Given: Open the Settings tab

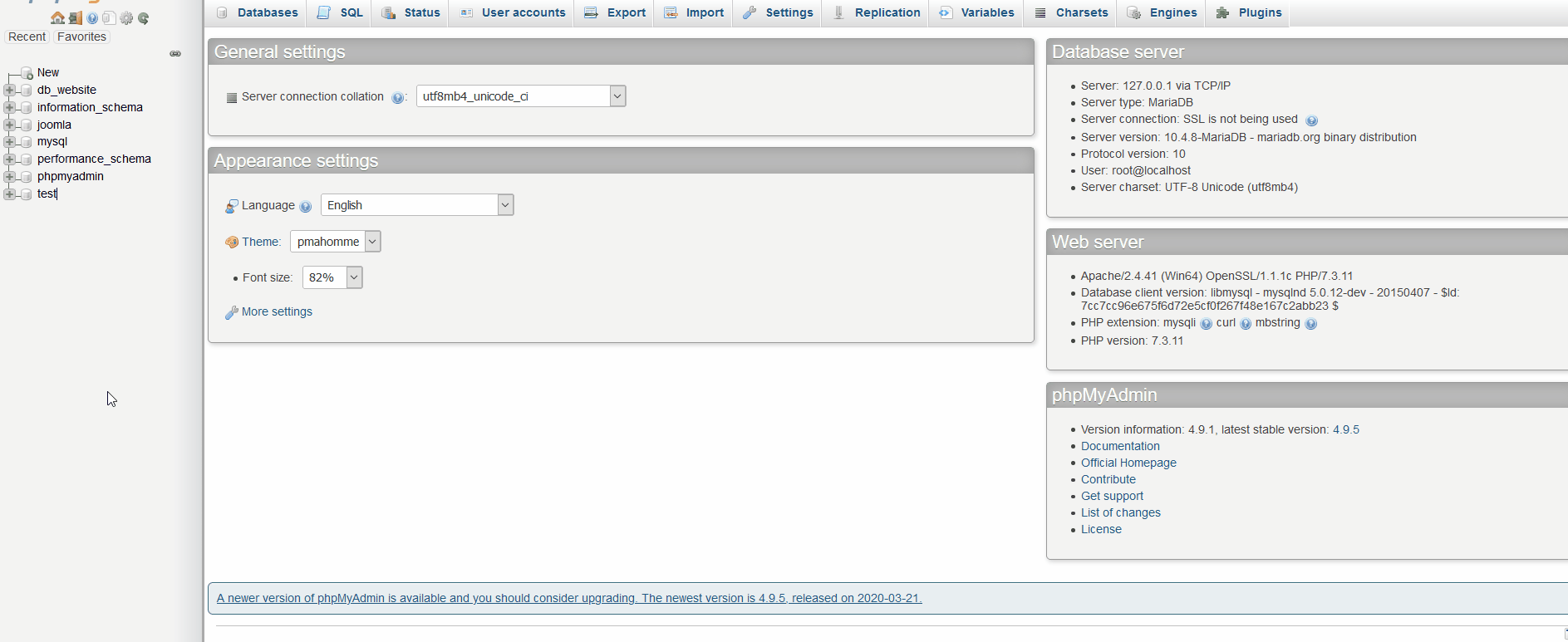Looking at the screenshot, I should point(778,12).
